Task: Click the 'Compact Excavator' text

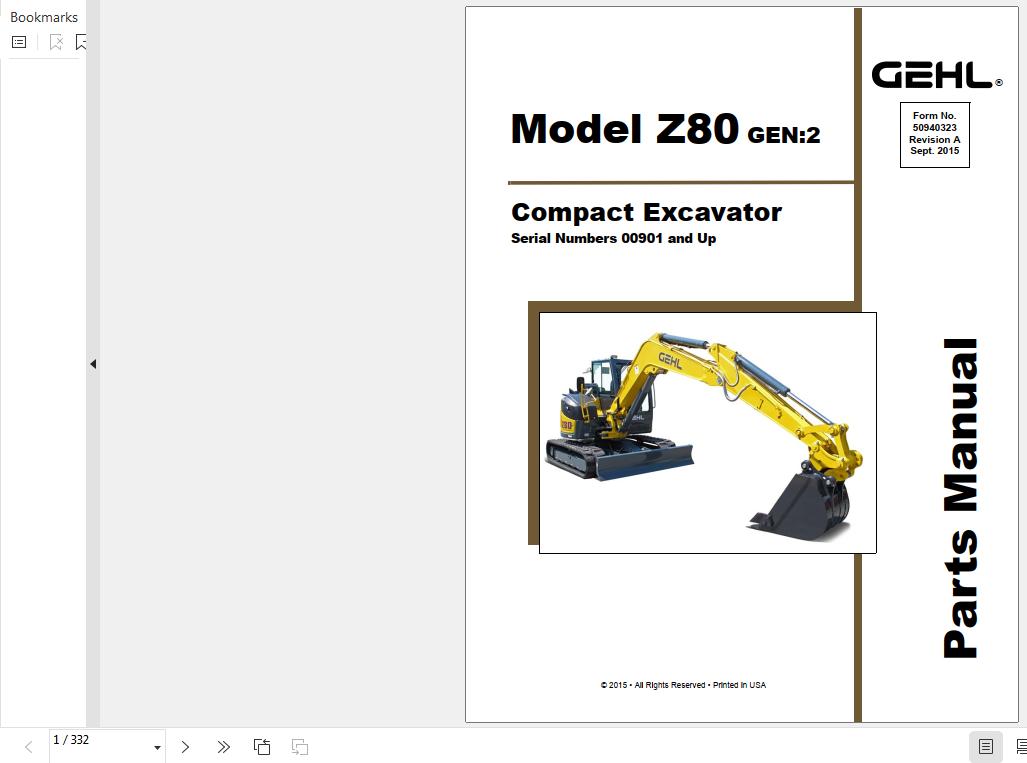Action: [x=646, y=212]
